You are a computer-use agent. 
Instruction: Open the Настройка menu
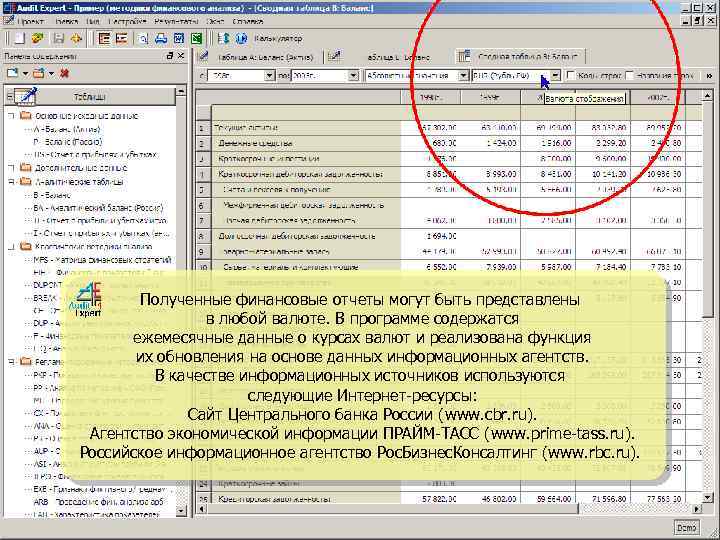point(127,21)
